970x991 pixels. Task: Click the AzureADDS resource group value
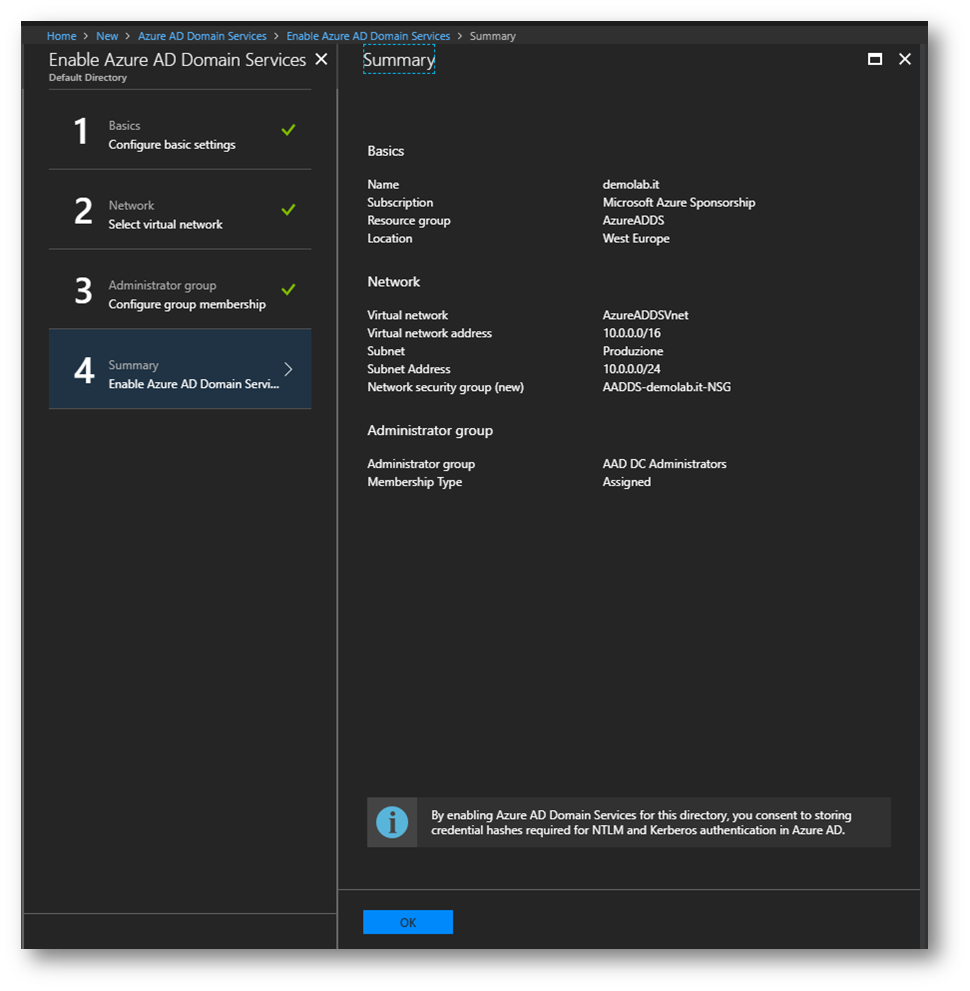coord(633,221)
